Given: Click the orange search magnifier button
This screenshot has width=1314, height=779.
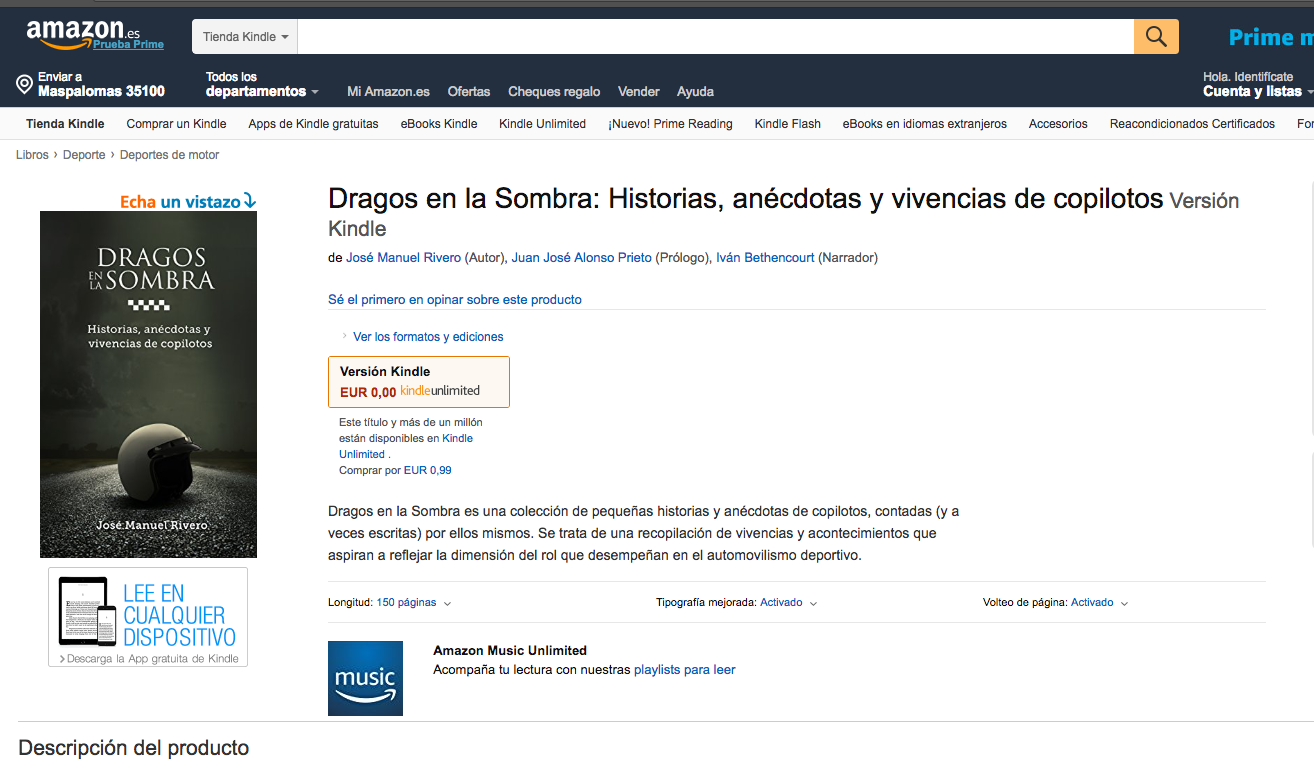Looking at the screenshot, I should [1156, 37].
